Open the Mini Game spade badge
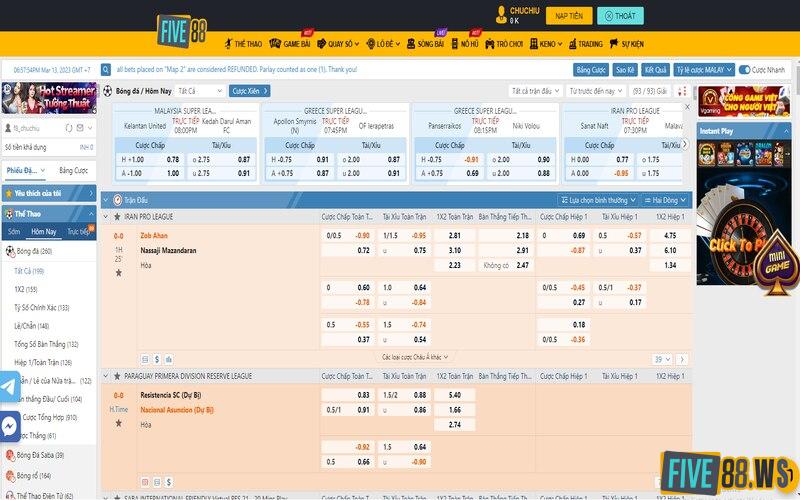 pos(777,263)
